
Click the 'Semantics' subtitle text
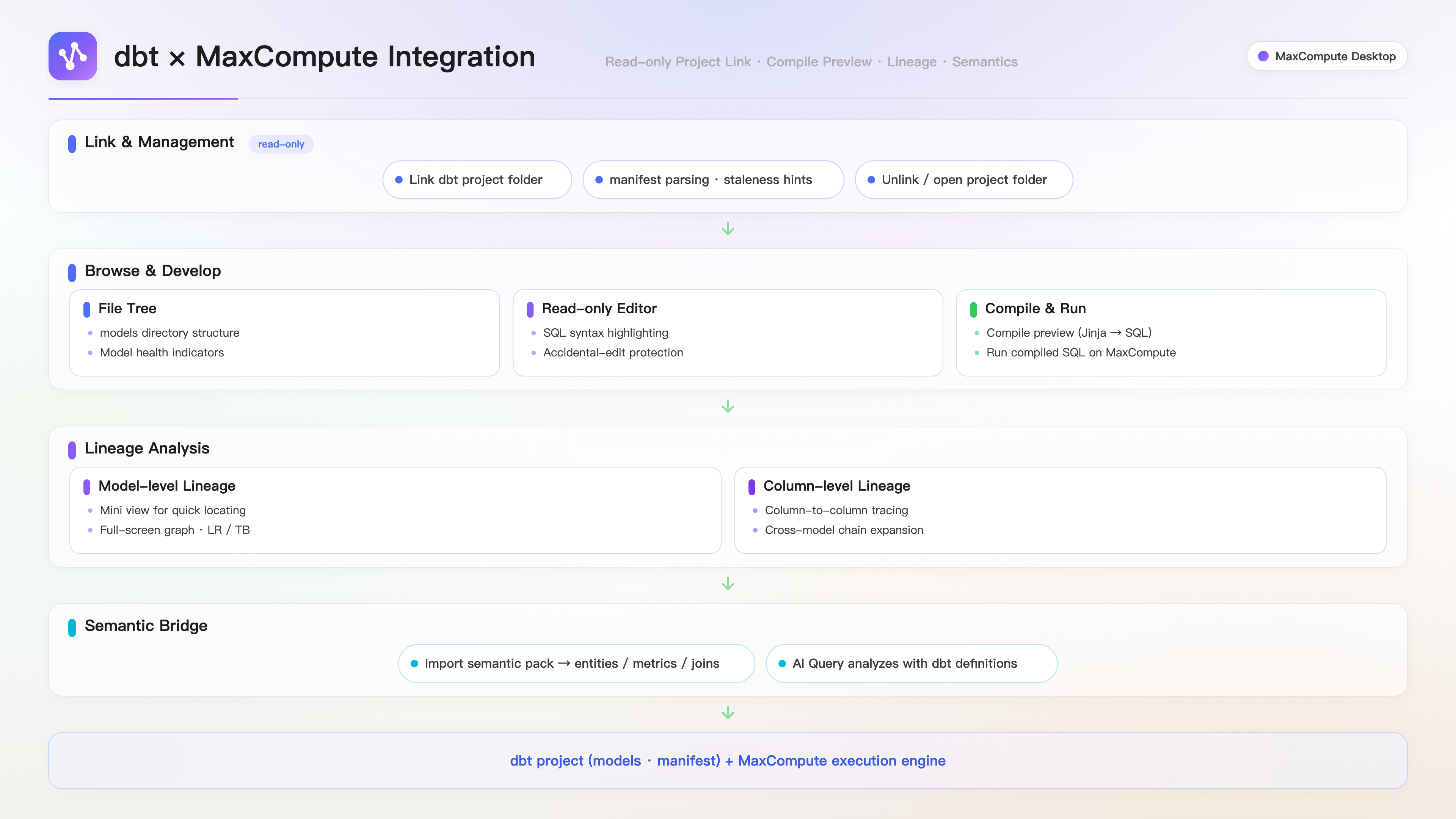[985, 61]
